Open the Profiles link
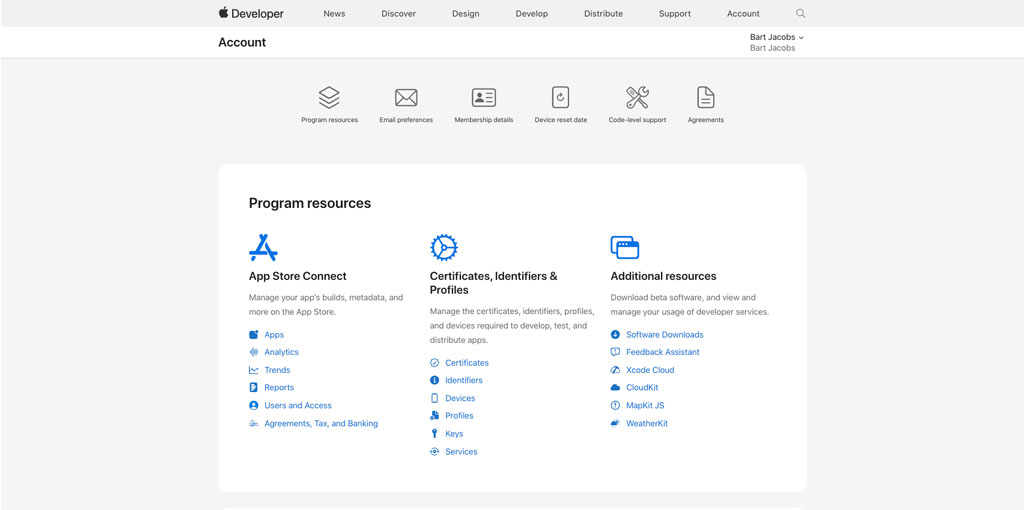The width and height of the screenshot is (1024, 510). [x=459, y=415]
